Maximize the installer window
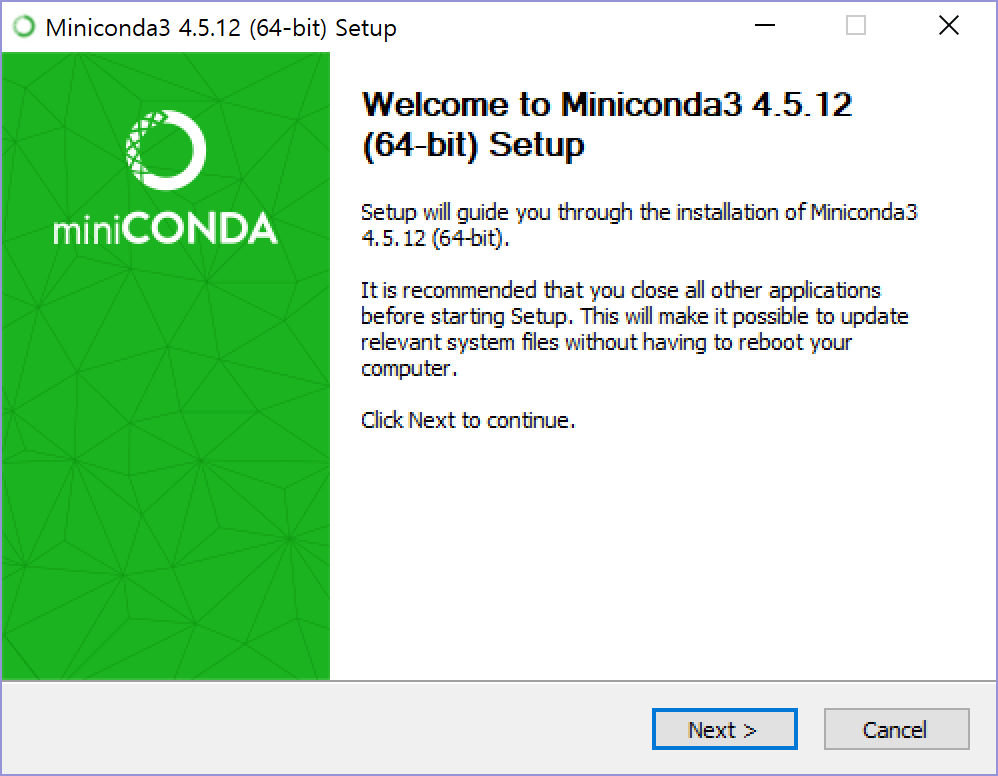998x776 pixels. (855, 26)
